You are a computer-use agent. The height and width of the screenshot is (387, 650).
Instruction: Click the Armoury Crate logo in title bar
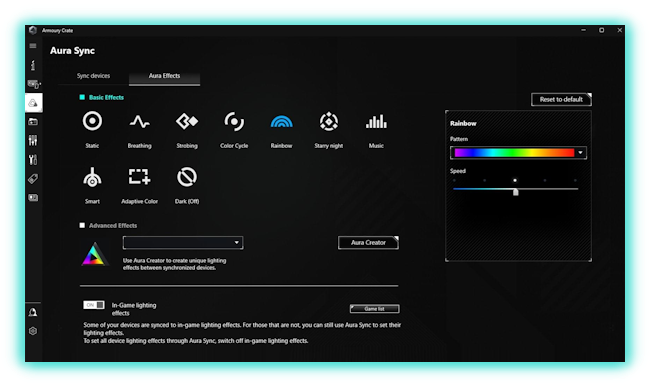pyautogui.click(x=33, y=30)
